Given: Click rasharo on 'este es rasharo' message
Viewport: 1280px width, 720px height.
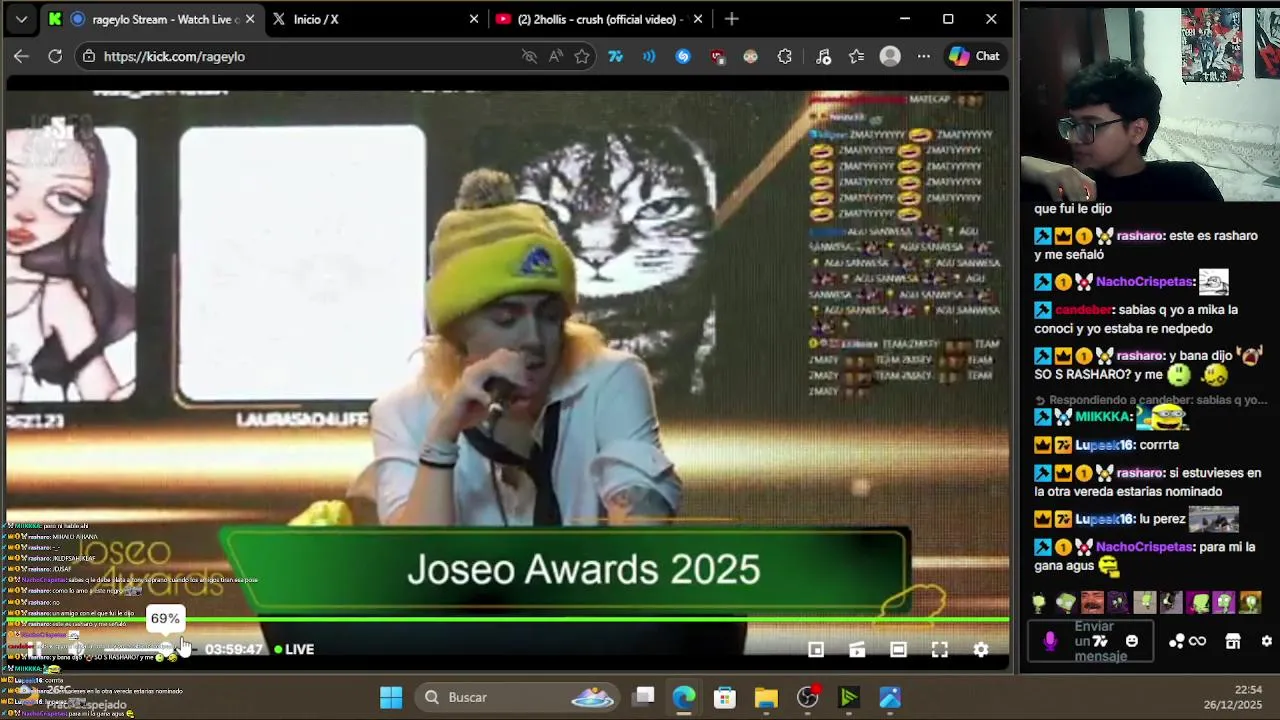Looking at the screenshot, I should tap(1140, 236).
